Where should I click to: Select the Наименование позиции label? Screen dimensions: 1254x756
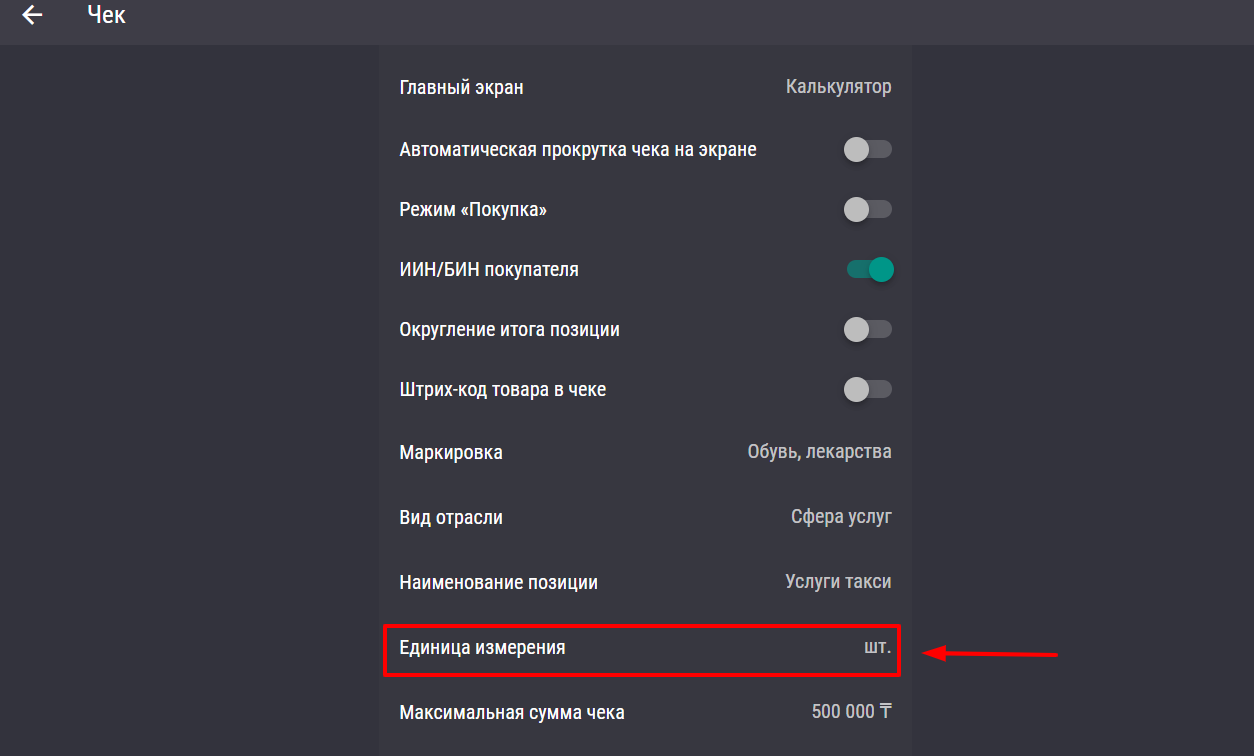[498, 583]
